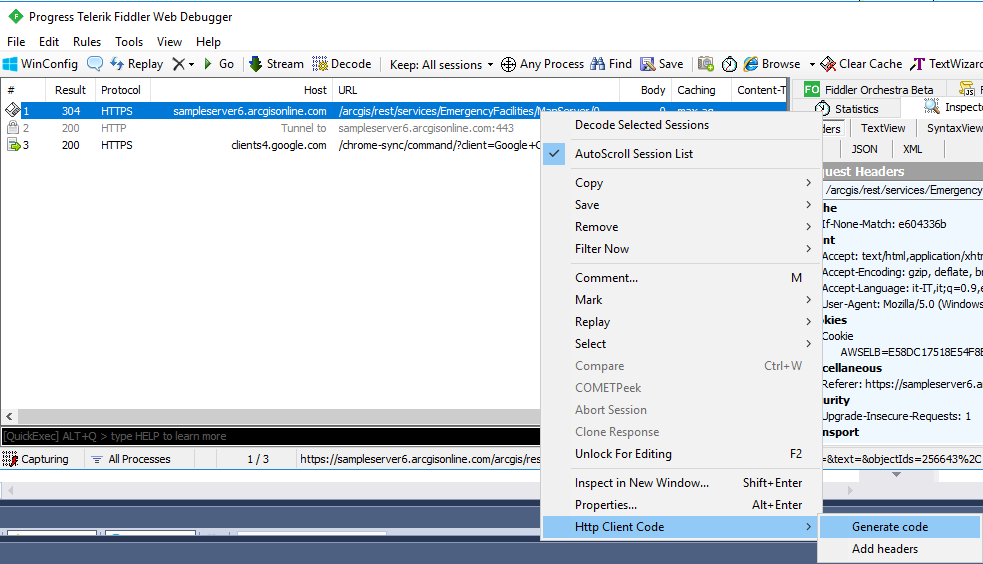983x564 pixels.
Task: Click the Inspectors magnifier icon
Action: coord(932,107)
